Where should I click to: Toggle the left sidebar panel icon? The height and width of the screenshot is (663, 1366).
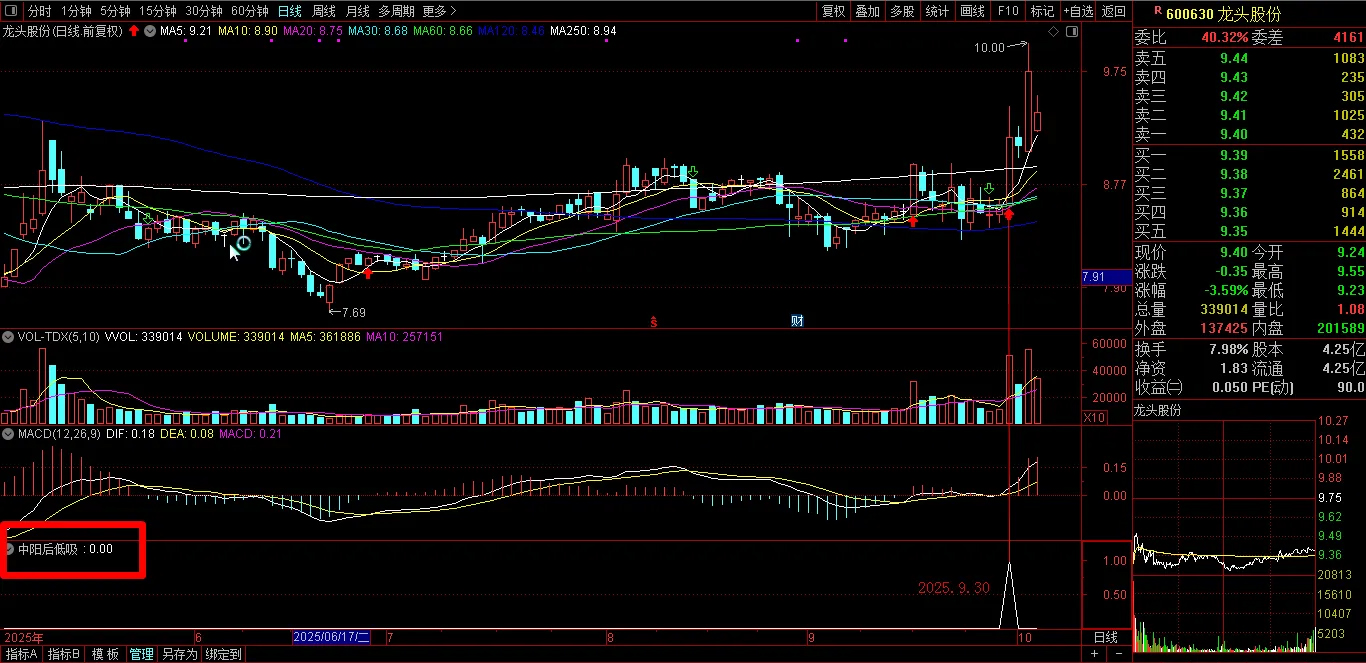(x=12, y=11)
